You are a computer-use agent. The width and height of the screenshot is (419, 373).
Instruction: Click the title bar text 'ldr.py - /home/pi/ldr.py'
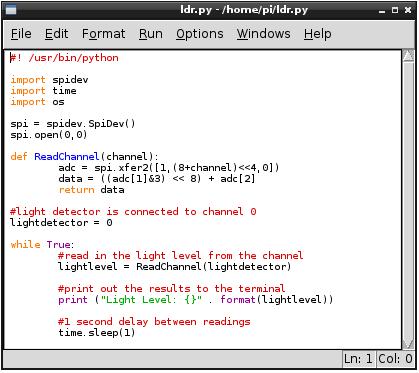244,10
